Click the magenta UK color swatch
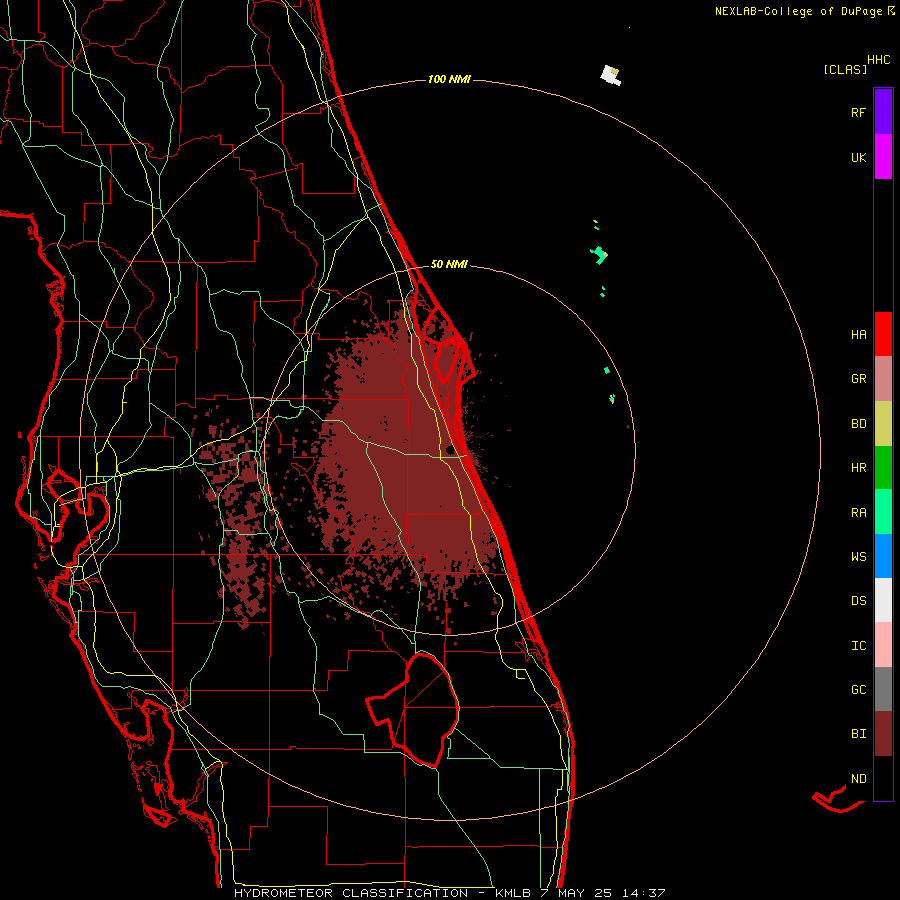Image resolution: width=900 pixels, height=900 pixels. coord(883,157)
